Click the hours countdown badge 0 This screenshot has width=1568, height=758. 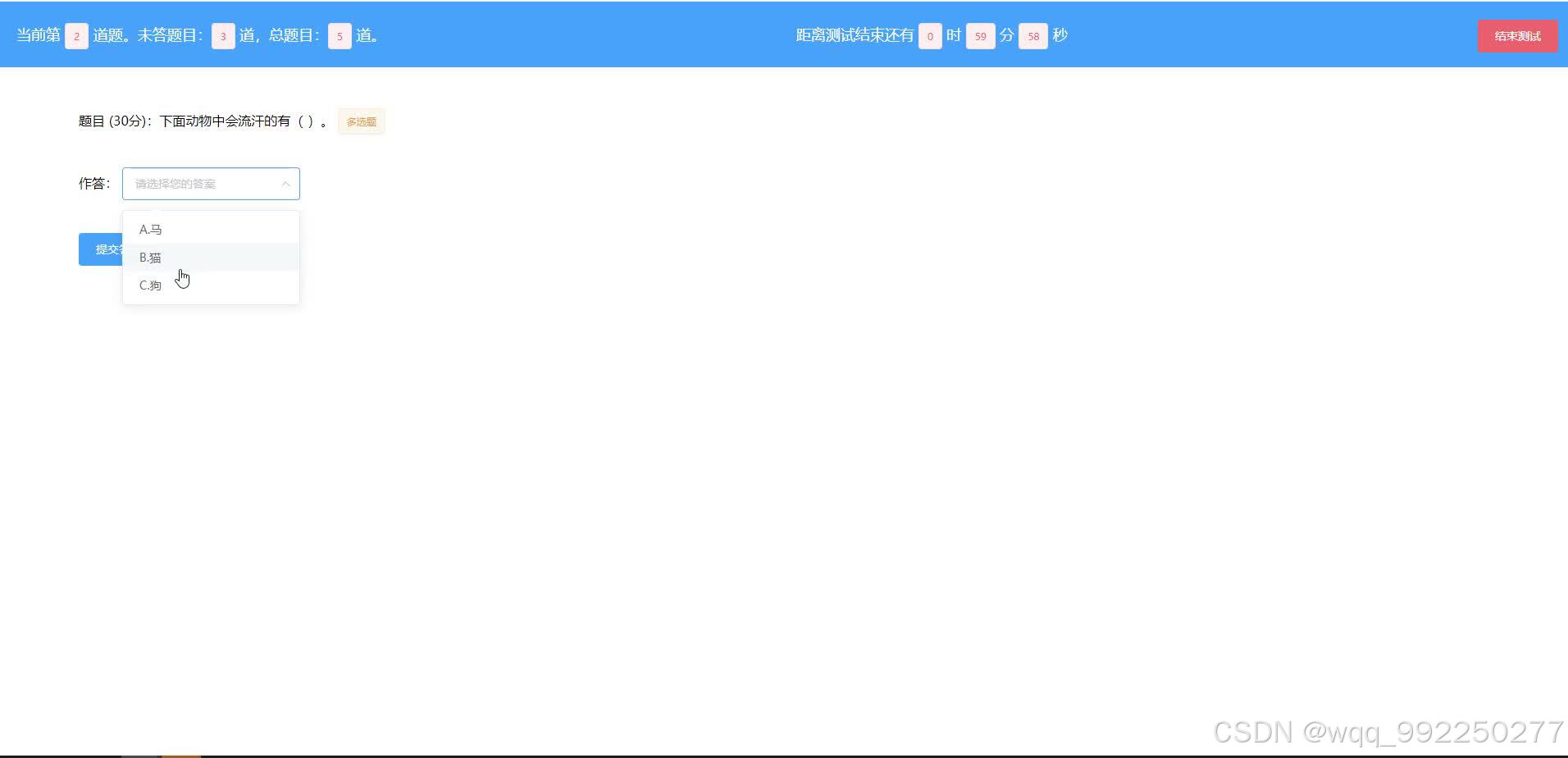(x=930, y=36)
